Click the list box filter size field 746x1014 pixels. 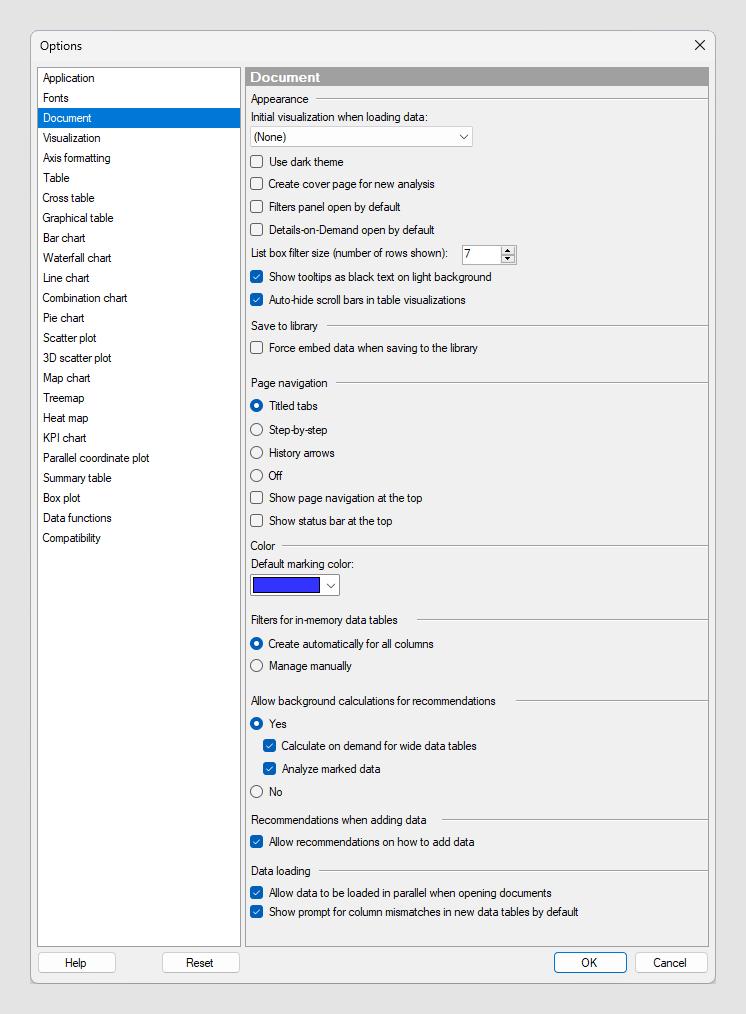(x=480, y=255)
